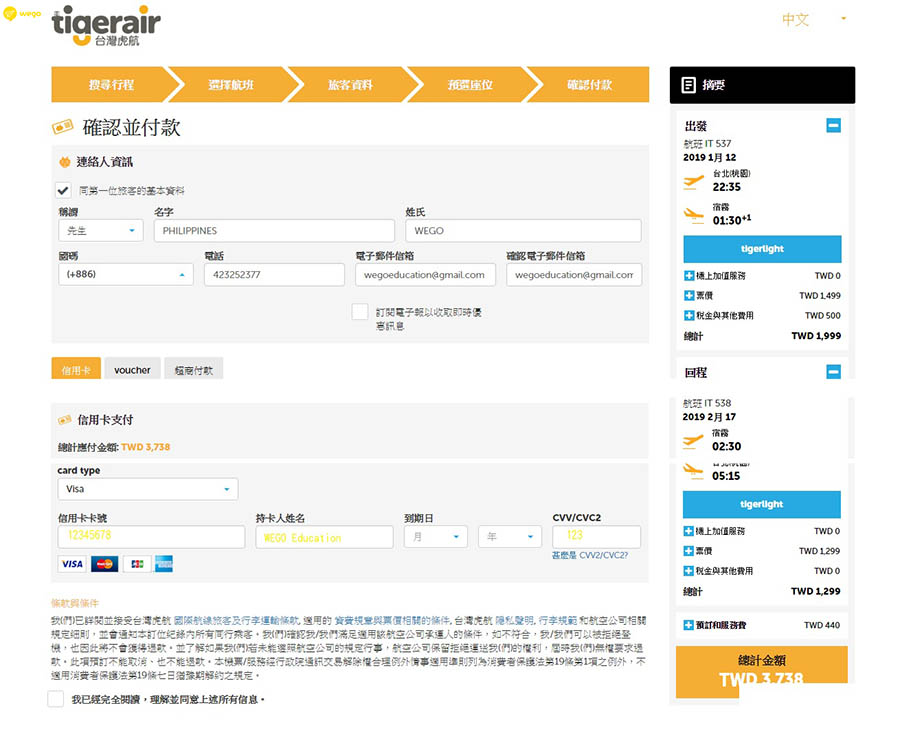The height and width of the screenshot is (736, 900).
Task: Click the landing plane icon at 05:15
Action: tap(693, 471)
